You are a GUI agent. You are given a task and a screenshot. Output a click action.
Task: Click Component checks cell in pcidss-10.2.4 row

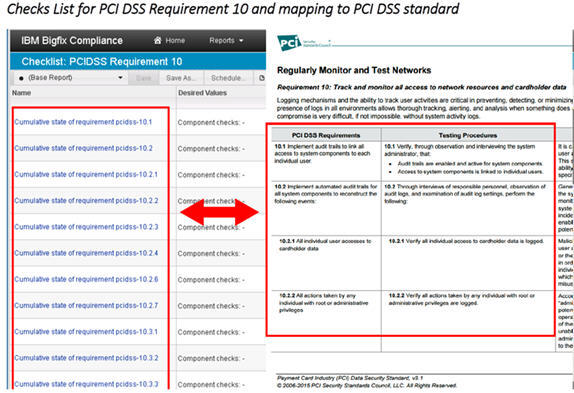(x=211, y=254)
